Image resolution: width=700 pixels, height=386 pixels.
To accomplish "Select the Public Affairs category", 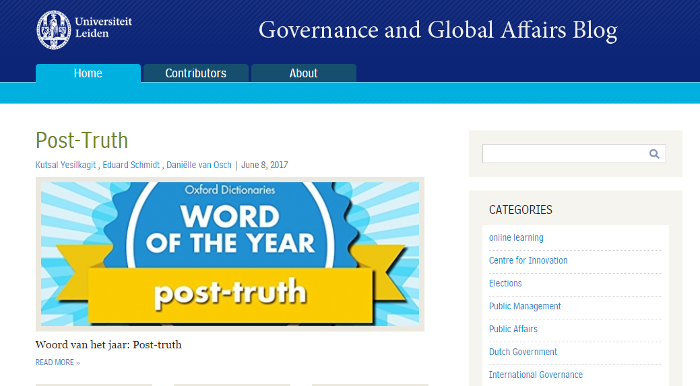I will pos(513,329).
